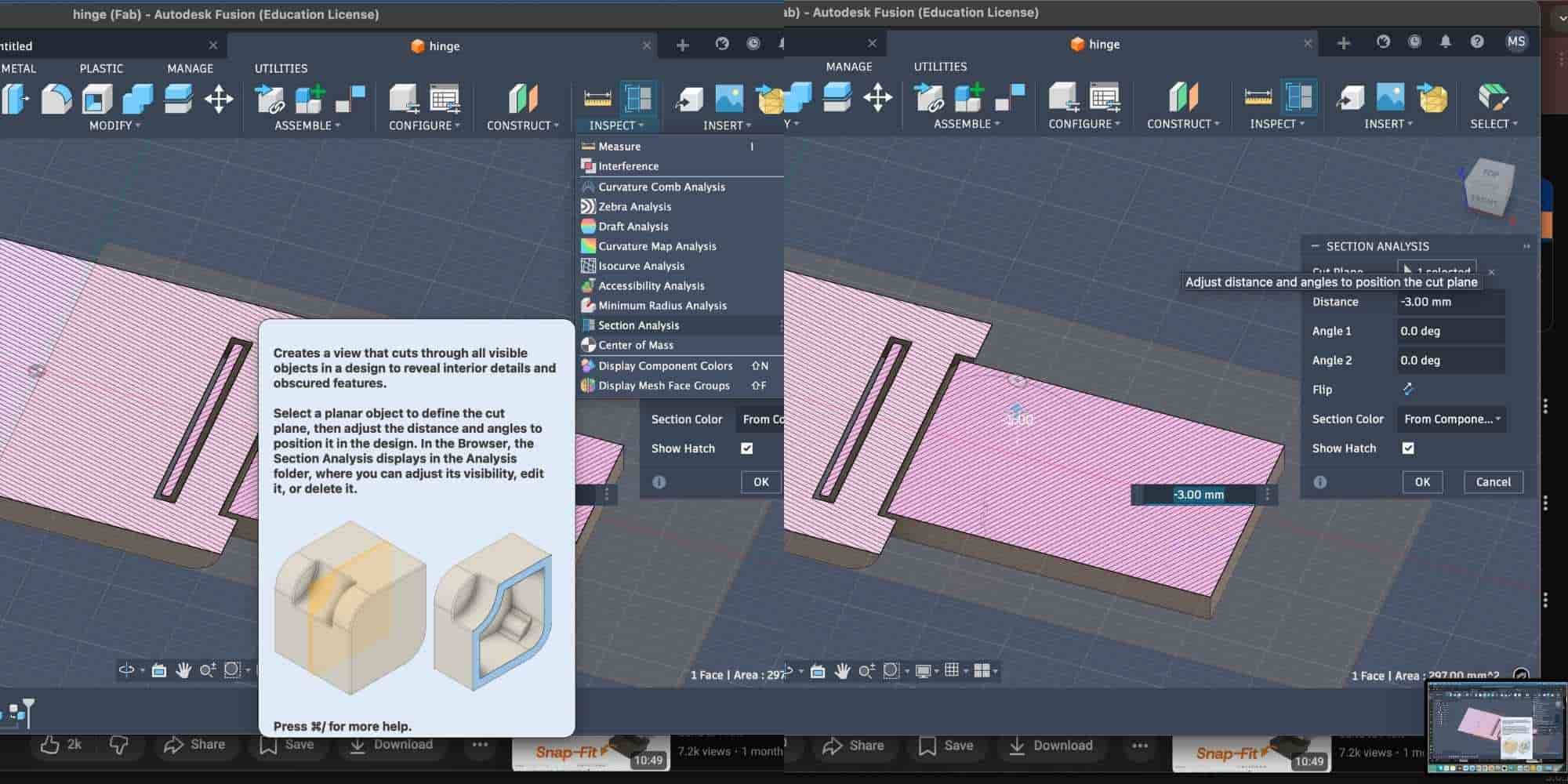Toggle the Flip cut direction button

1408,390
